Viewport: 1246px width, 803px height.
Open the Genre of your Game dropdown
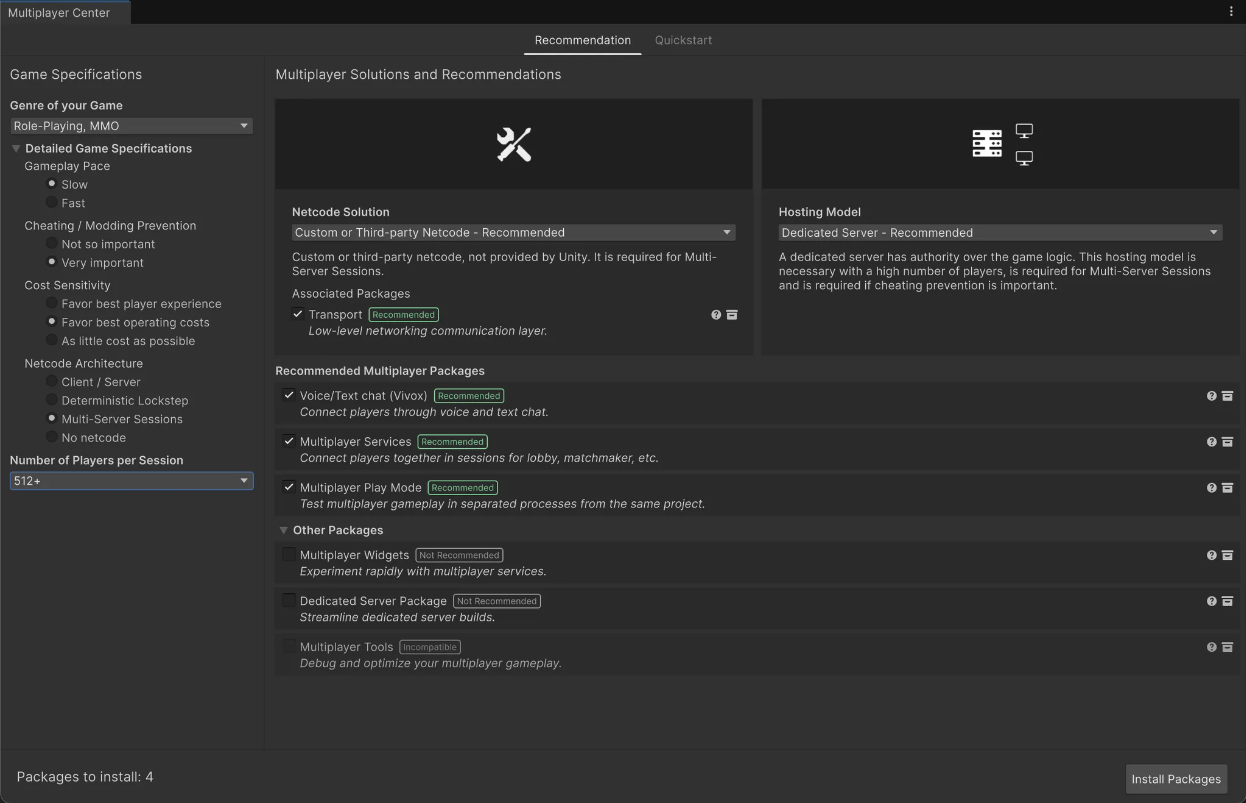tap(131, 125)
